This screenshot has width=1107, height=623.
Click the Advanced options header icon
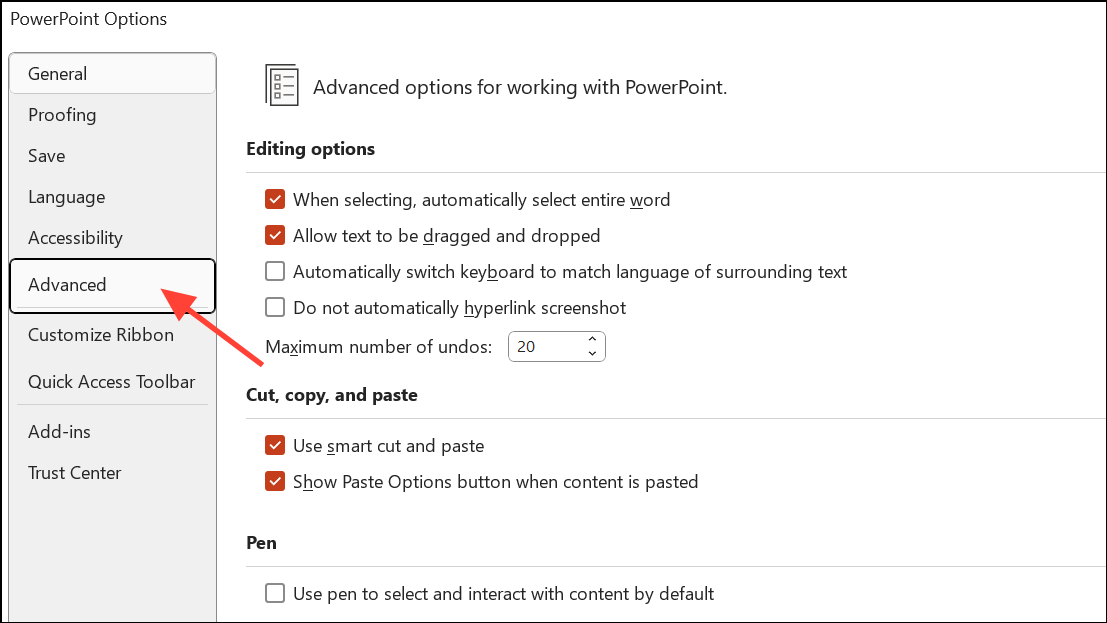tap(282, 86)
